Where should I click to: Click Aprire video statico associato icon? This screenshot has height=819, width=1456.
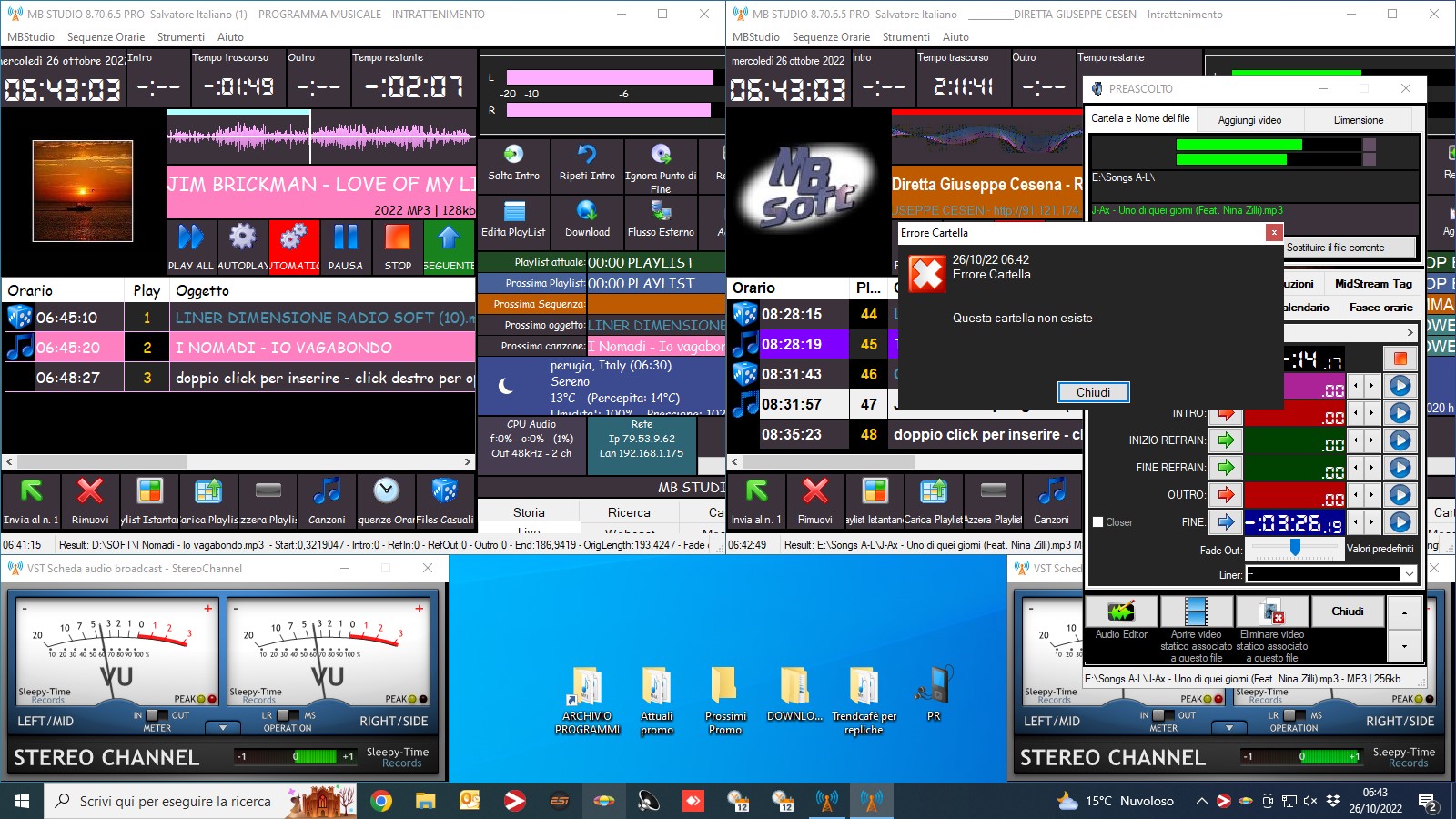point(1196,612)
